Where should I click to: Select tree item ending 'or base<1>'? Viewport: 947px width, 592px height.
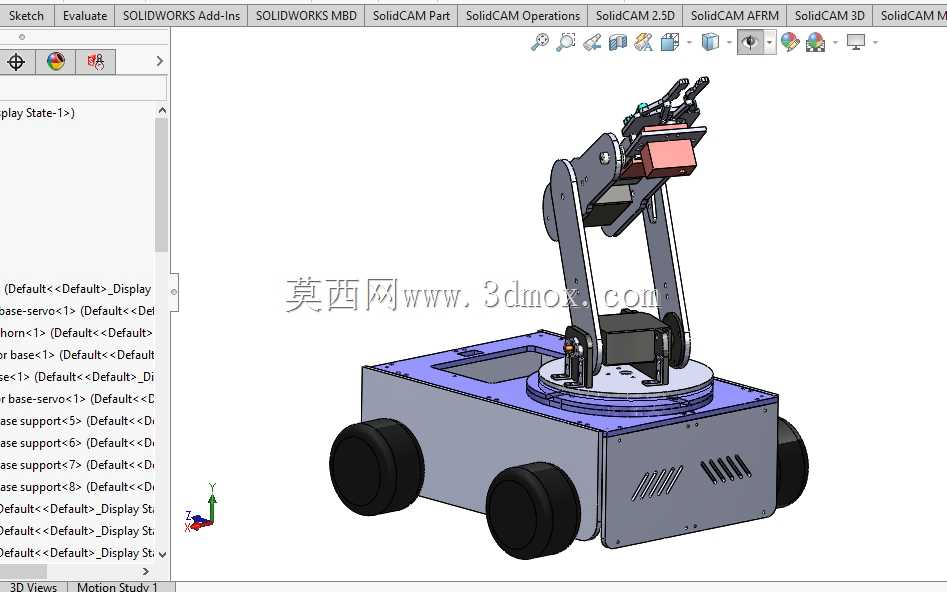coord(77,355)
